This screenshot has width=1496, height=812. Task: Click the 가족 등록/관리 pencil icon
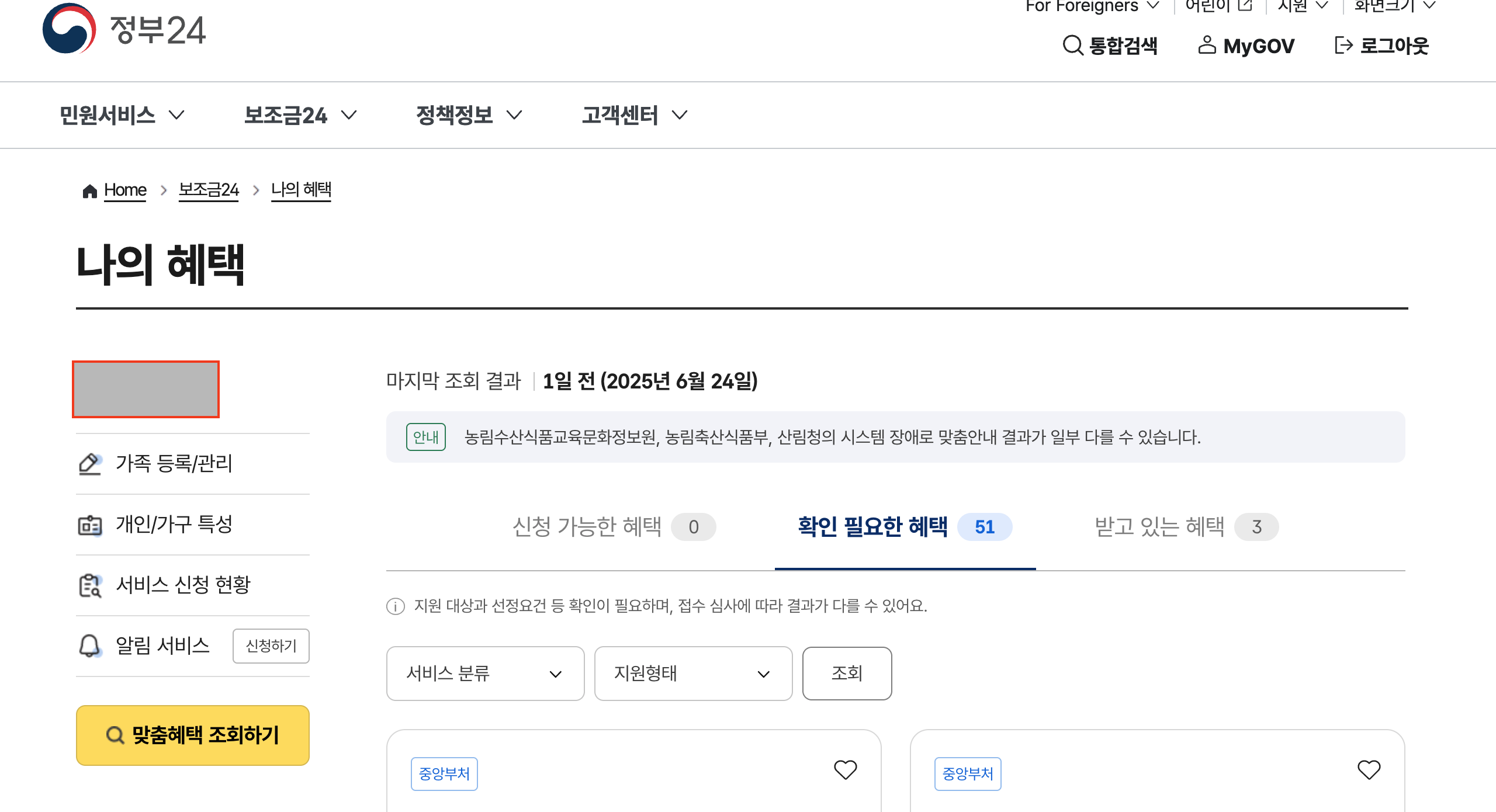(90, 464)
